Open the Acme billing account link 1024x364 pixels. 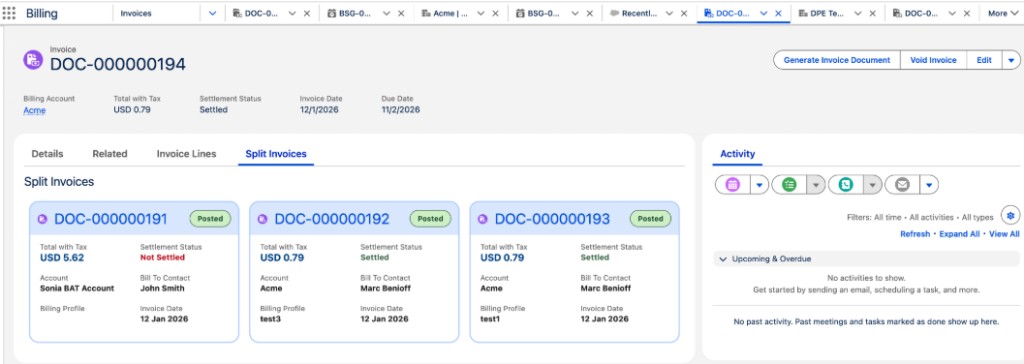click(35, 110)
